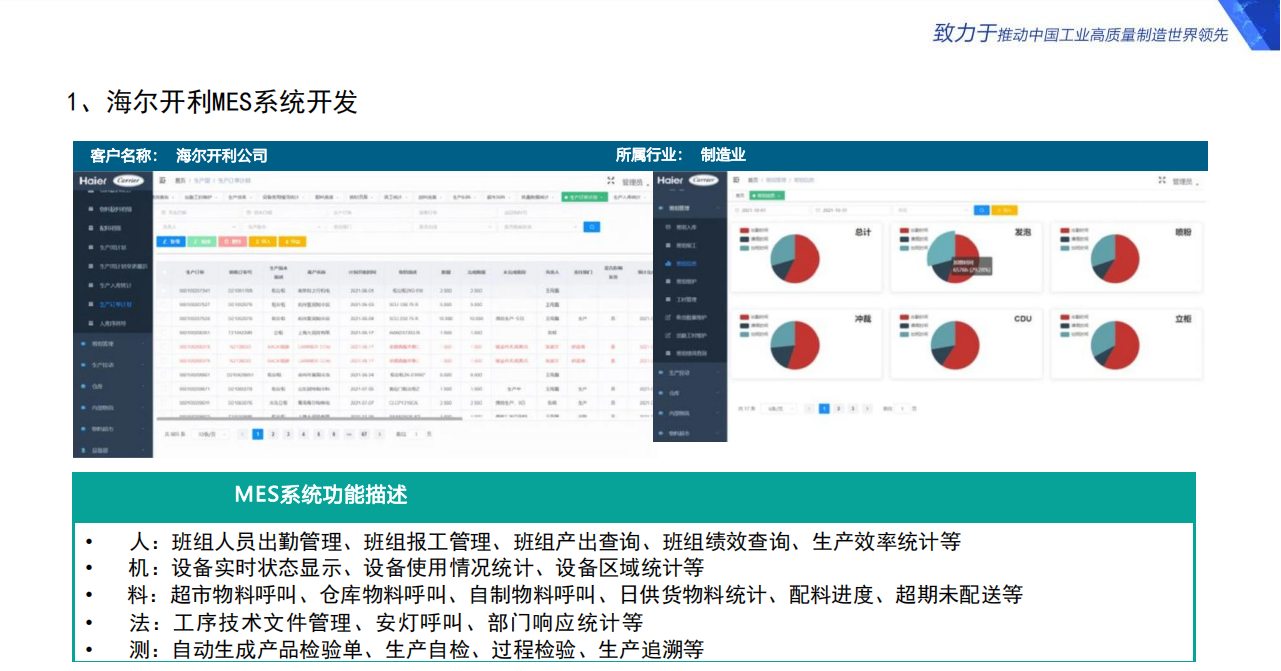Click the 立柜 pie chart
This screenshot has width=1281, height=671.
[x=1114, y=345]
